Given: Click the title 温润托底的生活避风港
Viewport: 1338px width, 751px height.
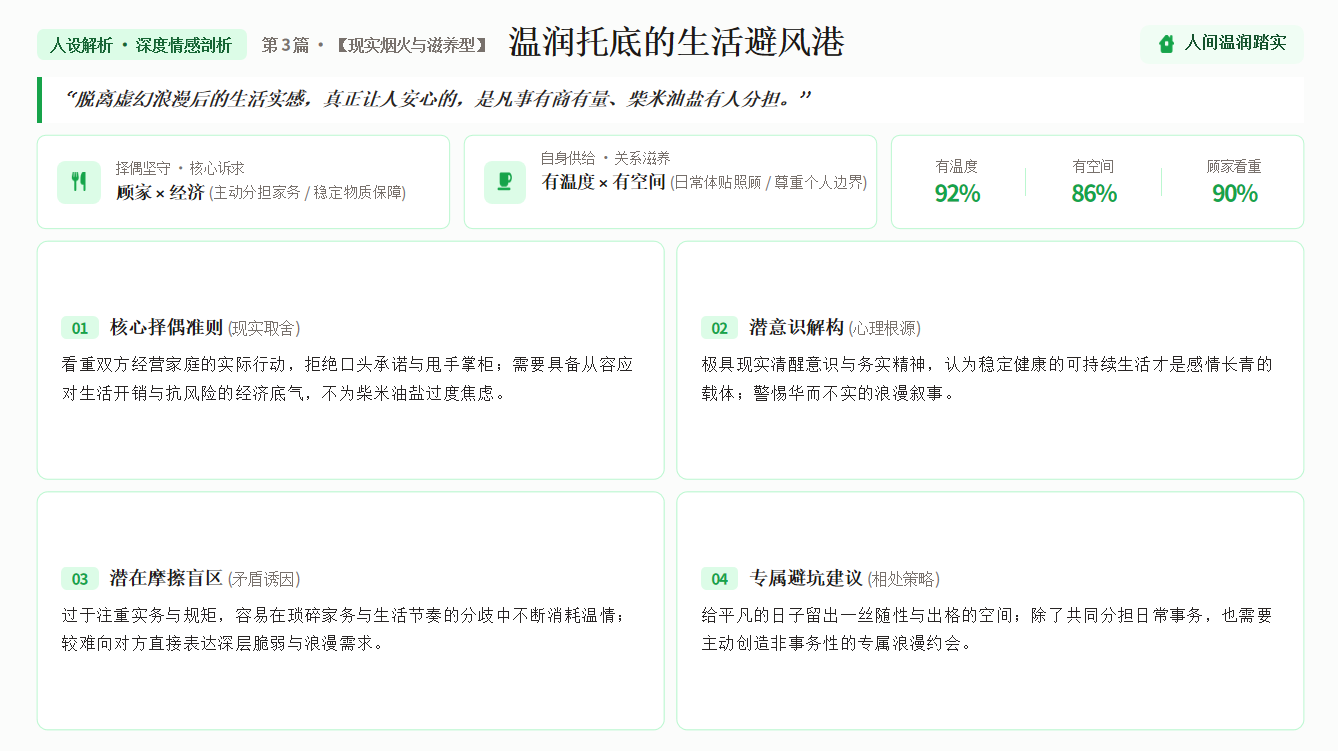Looking at the screenshot, I should (676, 43).
